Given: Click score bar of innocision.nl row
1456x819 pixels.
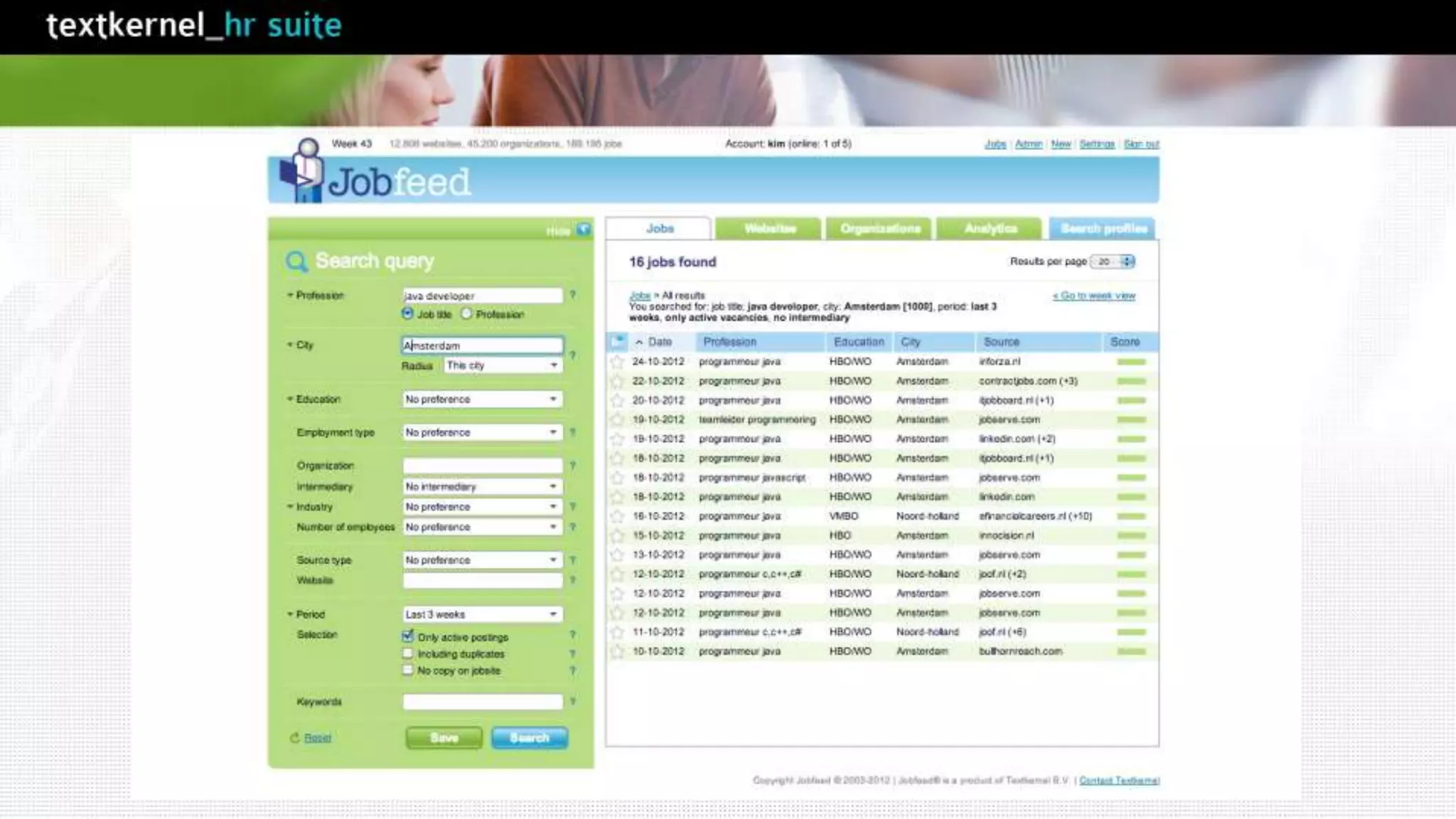Looking at the screenshot, I should click(x=1131, y=535).
